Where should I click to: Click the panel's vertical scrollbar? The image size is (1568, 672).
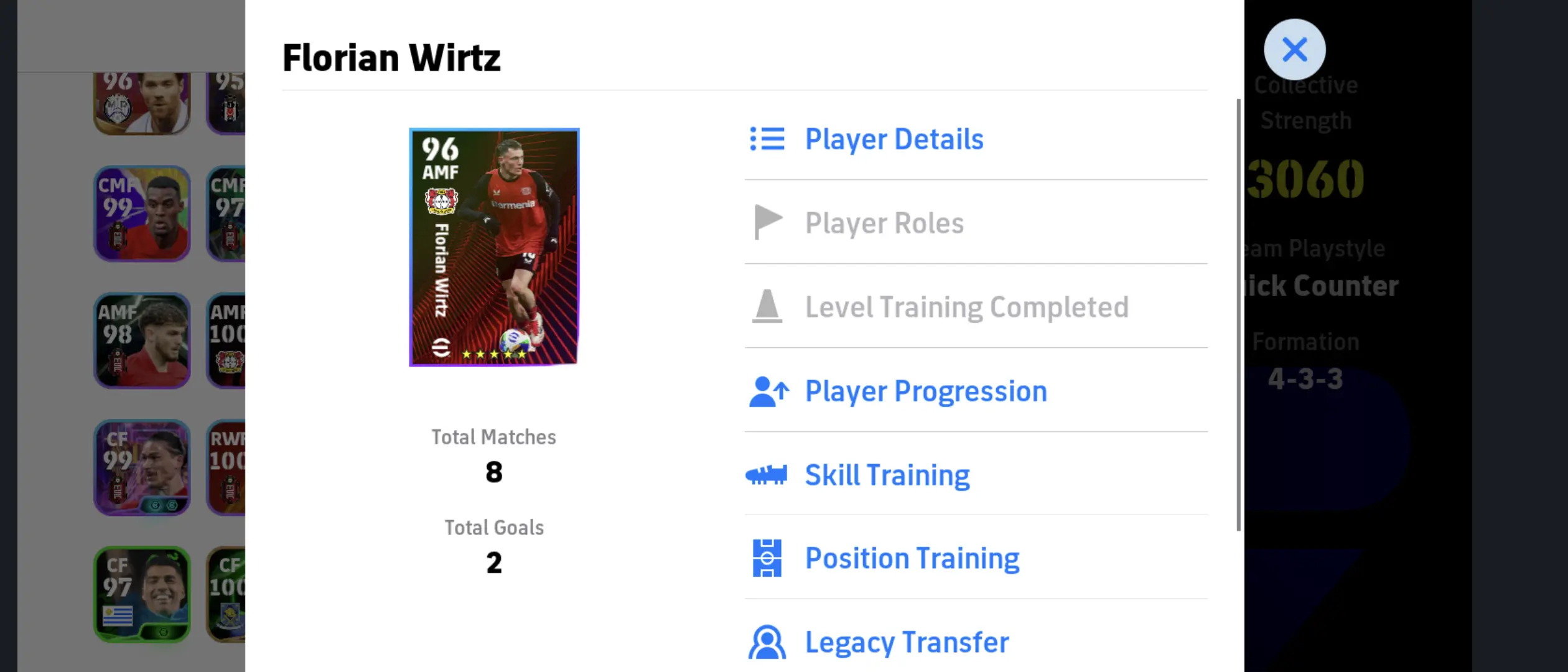point(1238,315)
